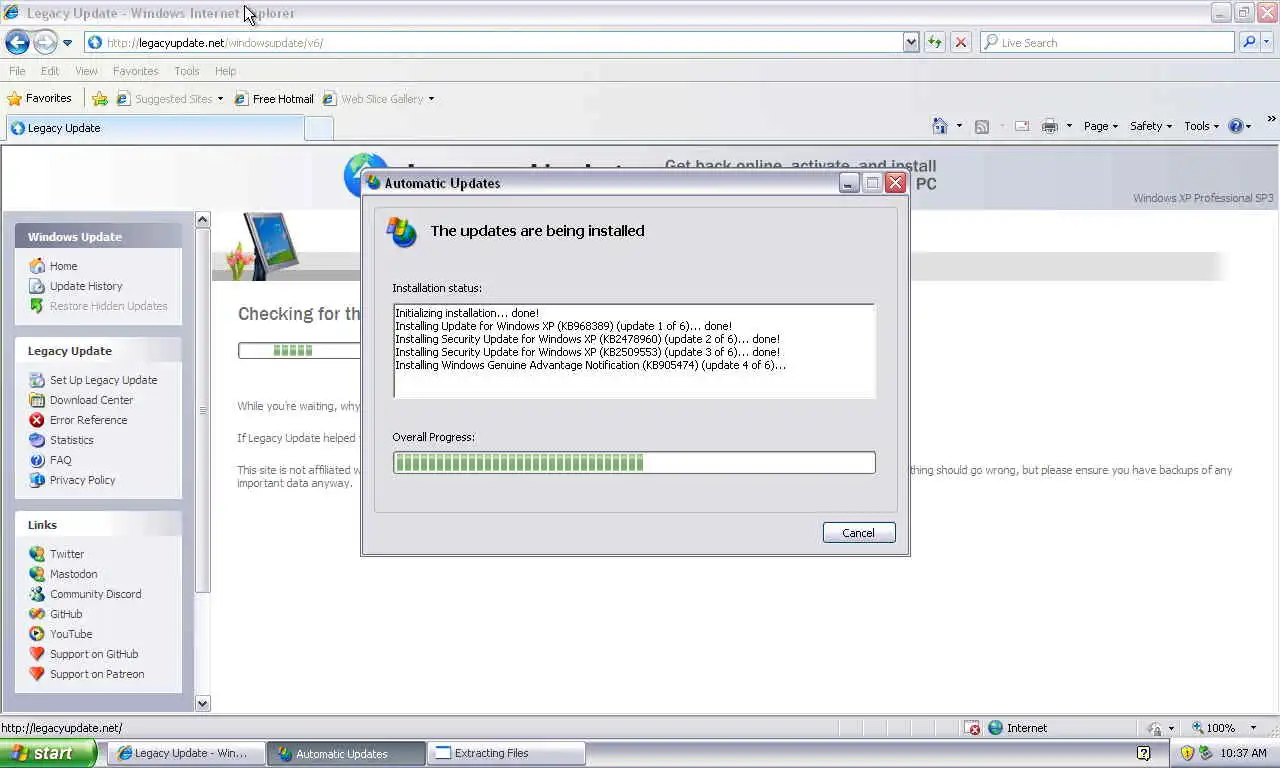Open the Page dropdown menu

(1100, 126)
